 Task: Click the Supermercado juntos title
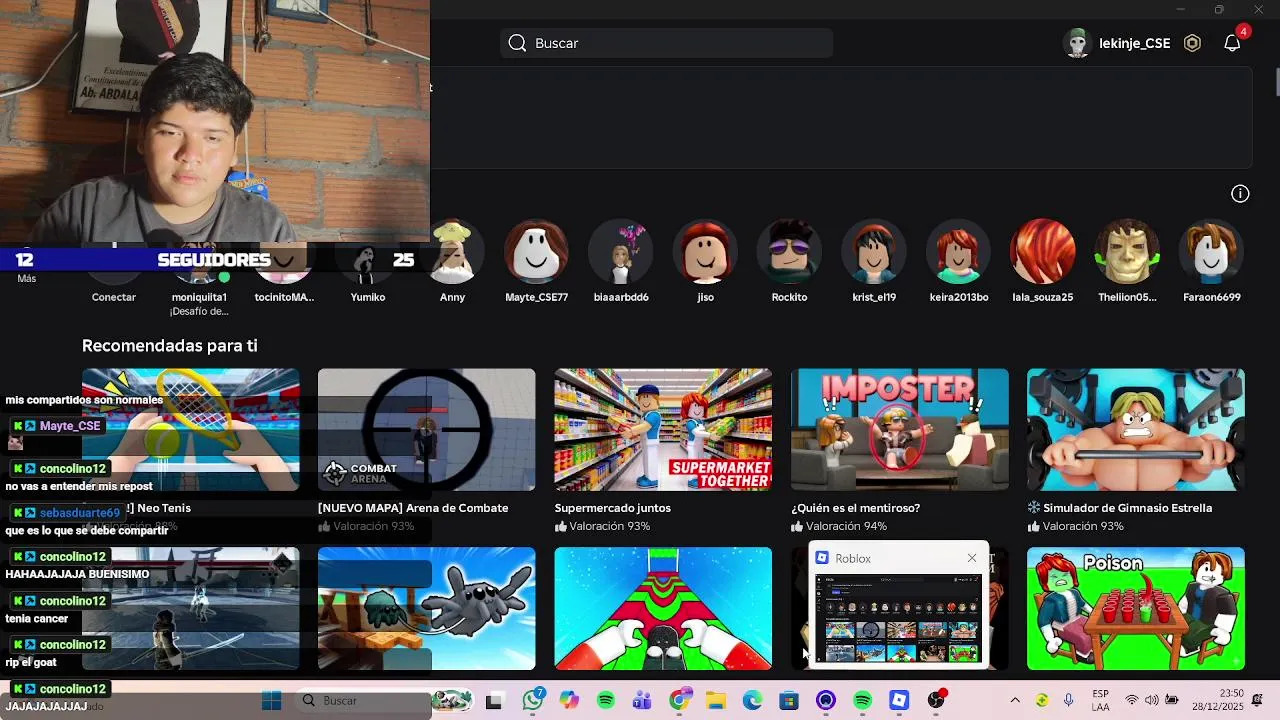(x=612, y=508)
